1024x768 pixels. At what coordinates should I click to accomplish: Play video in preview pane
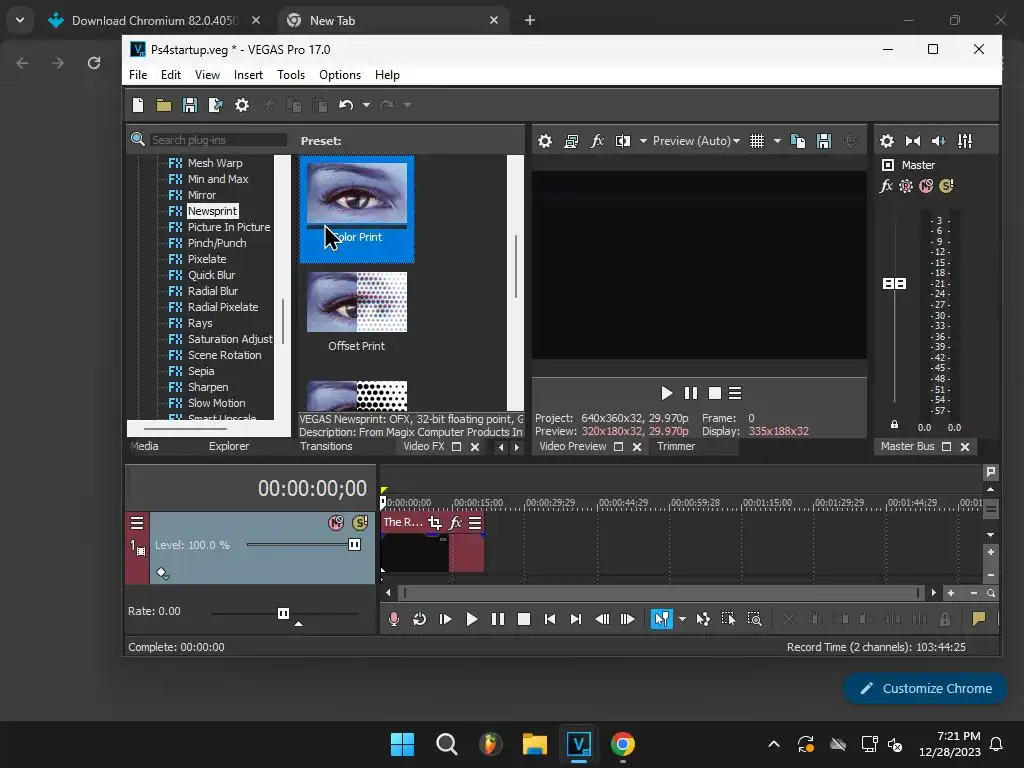pyautogui.click(x=666, y=393)
